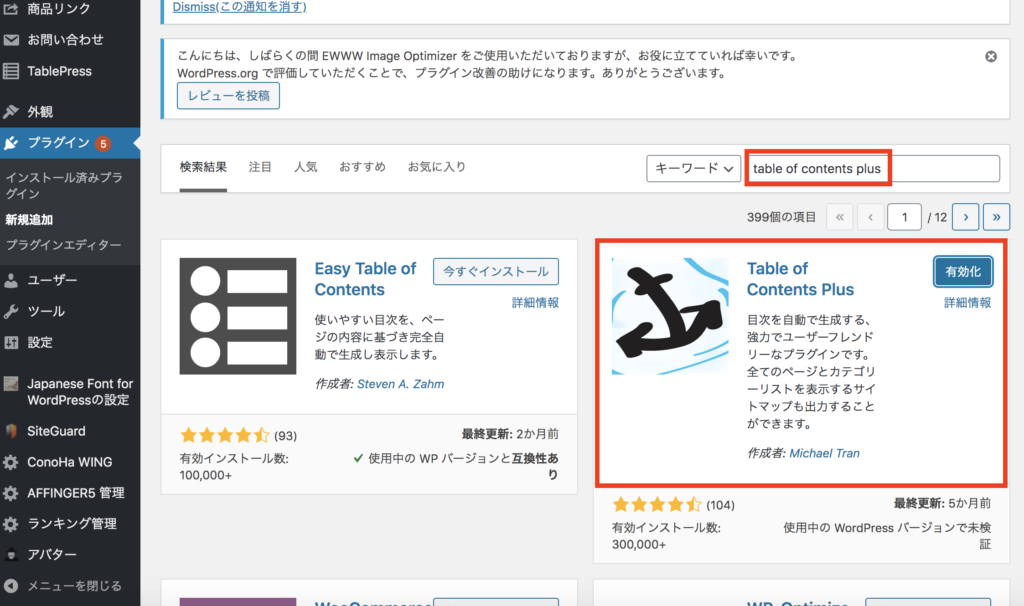Image resolution: width=1024 pixels, height=606 pixels.
Task: Click the アバター avatar icon
Action: click(11, 554)
